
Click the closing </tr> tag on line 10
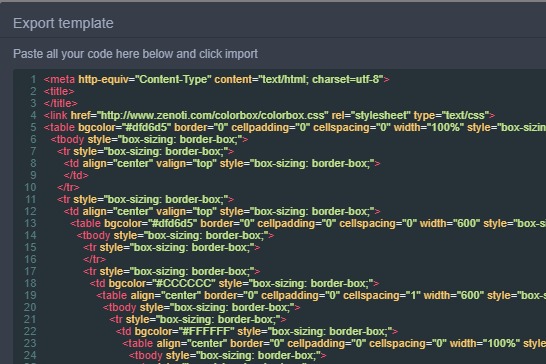pos(68,187)
